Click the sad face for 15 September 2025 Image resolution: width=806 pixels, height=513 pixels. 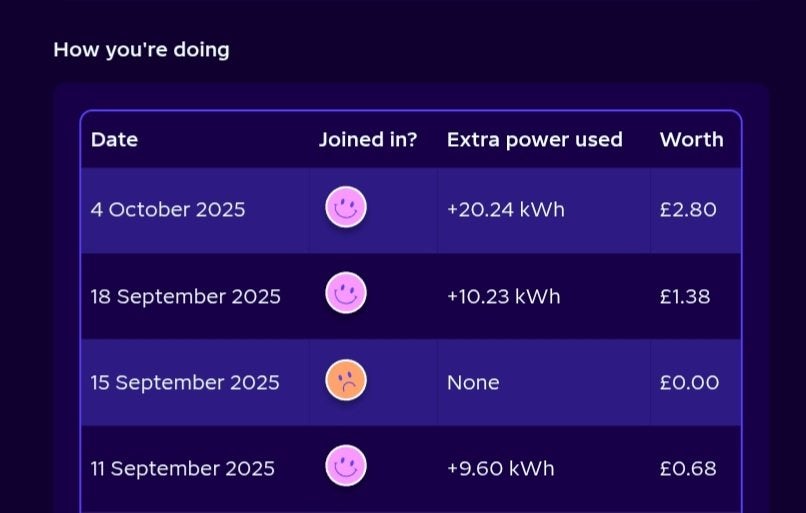[x=346, y=380]
